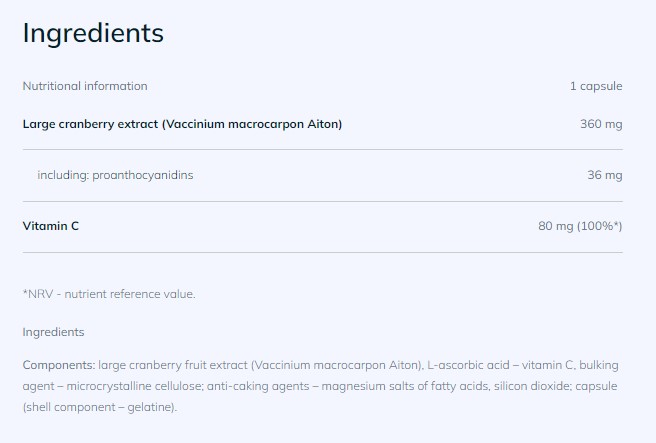Screen dimensions: 656x443
Task: Click the 1 capsule column header
Action: coord(596,86)
